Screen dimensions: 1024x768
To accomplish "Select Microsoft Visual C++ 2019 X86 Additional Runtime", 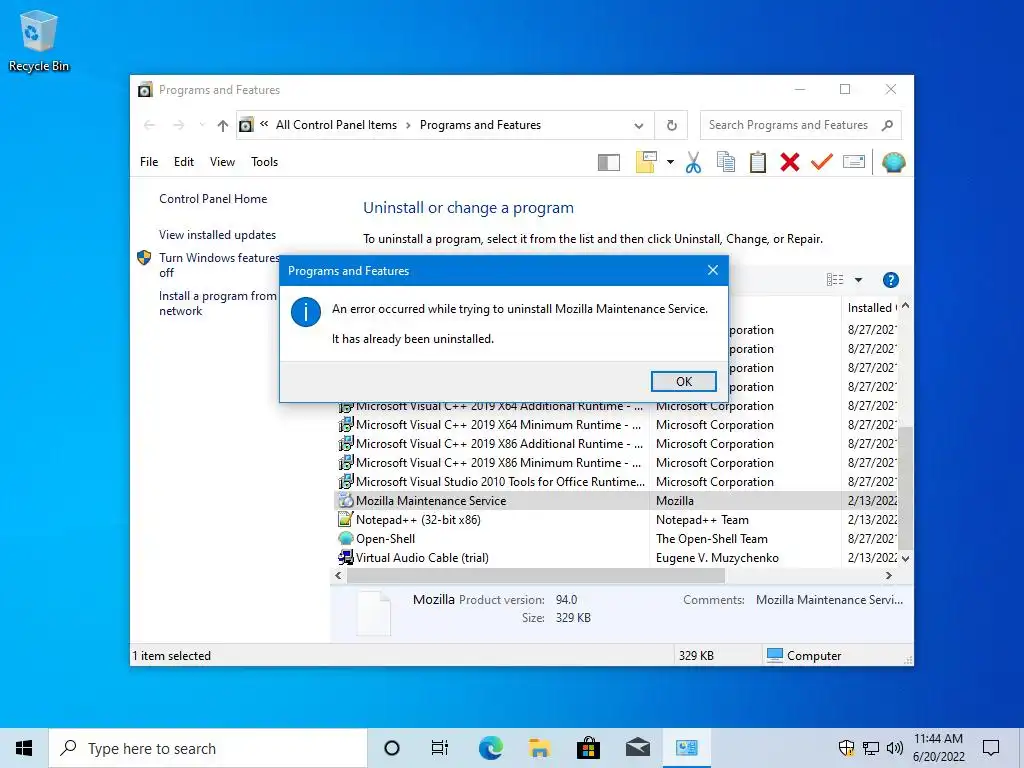I will tap(500, 444).
